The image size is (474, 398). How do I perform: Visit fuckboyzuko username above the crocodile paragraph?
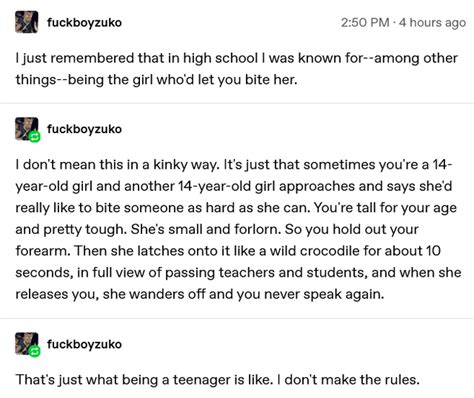tap(84, 129)
